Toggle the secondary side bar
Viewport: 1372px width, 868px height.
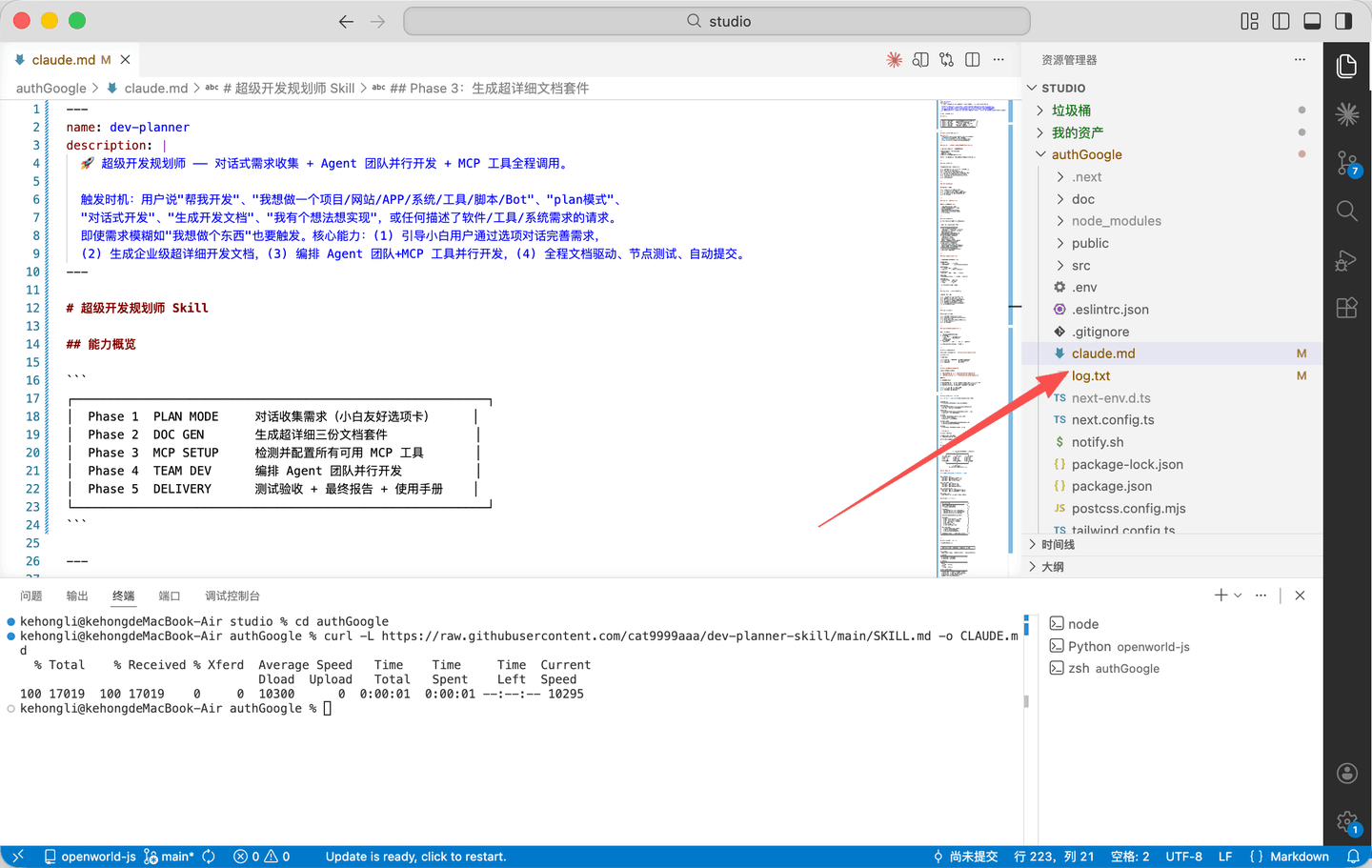click(1343, 21)
